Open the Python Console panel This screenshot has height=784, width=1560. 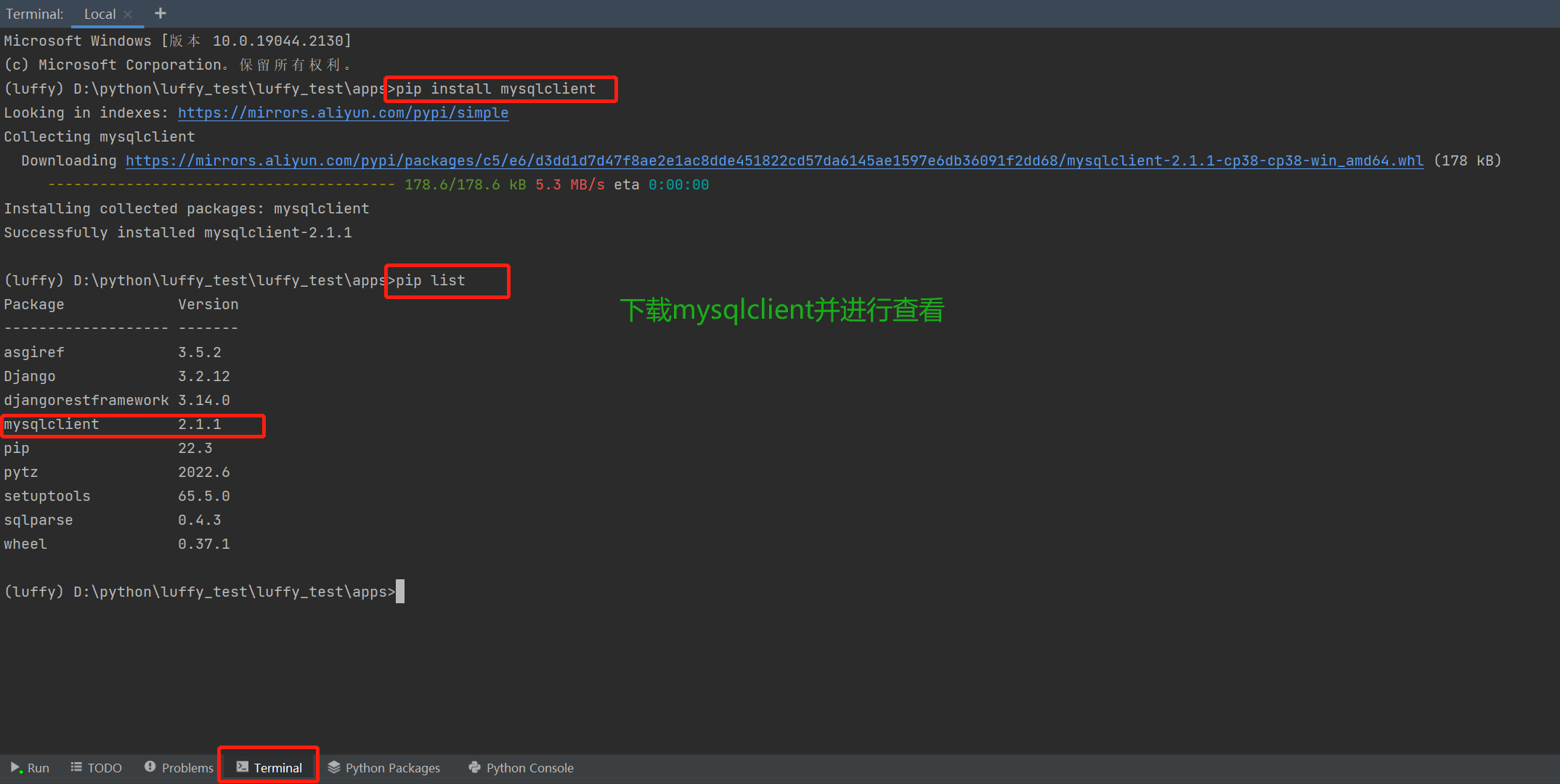tap(521, 767)
